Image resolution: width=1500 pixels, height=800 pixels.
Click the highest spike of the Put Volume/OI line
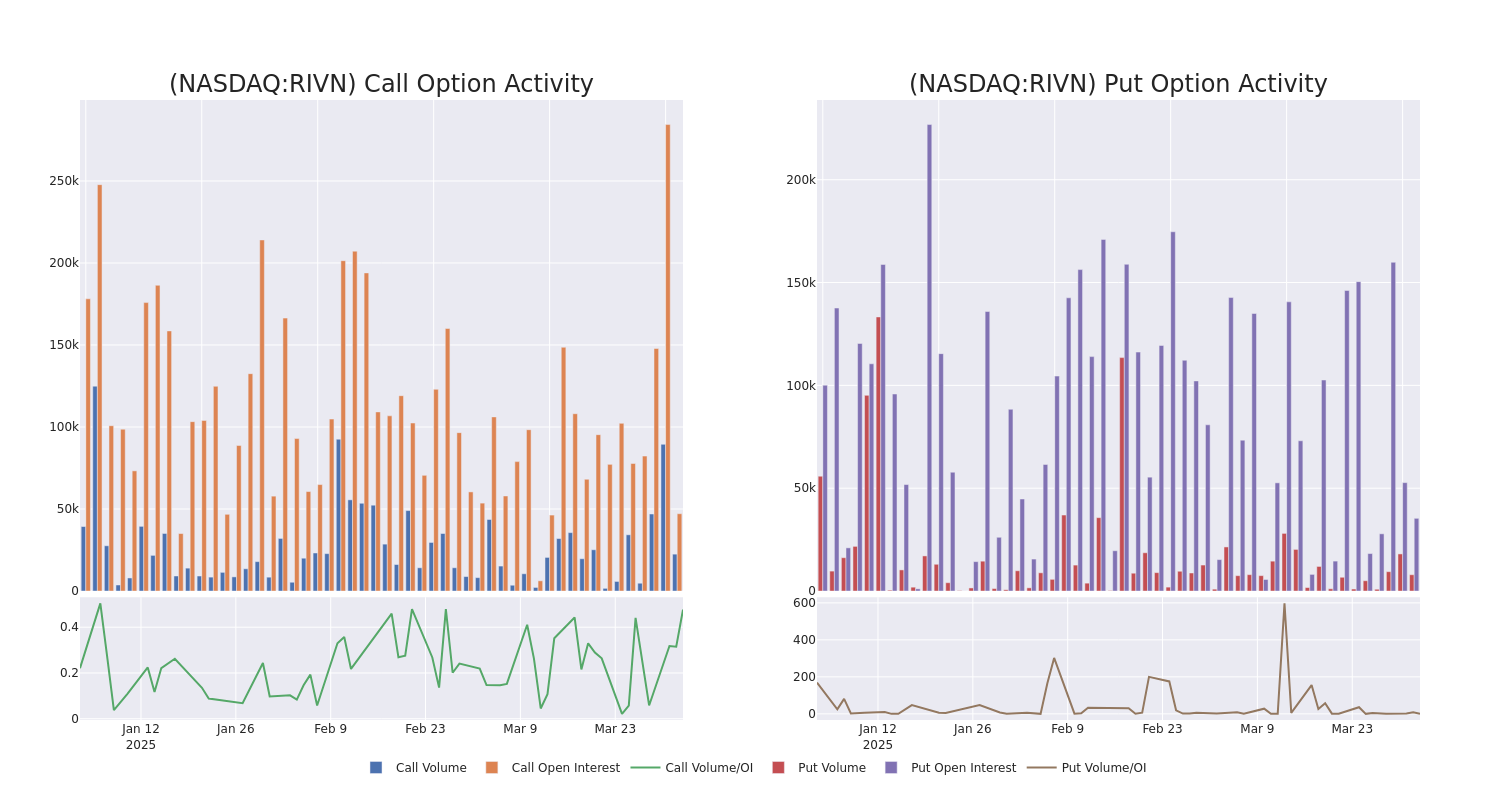pos(1284,605)
